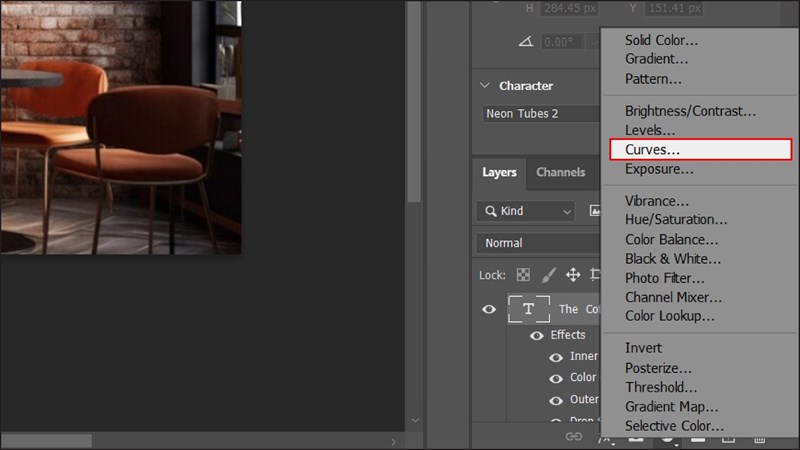Switch to the Channels tab
Screen dimensions: 800x450
560,172
